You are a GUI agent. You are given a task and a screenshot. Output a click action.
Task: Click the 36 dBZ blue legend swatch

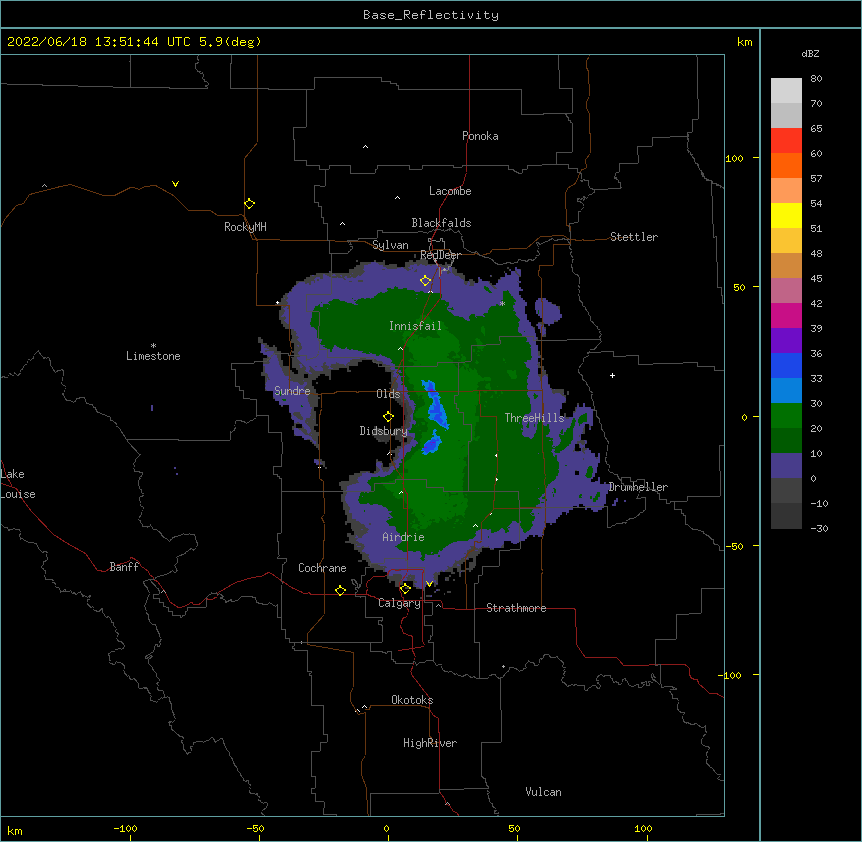coord(786,365)
